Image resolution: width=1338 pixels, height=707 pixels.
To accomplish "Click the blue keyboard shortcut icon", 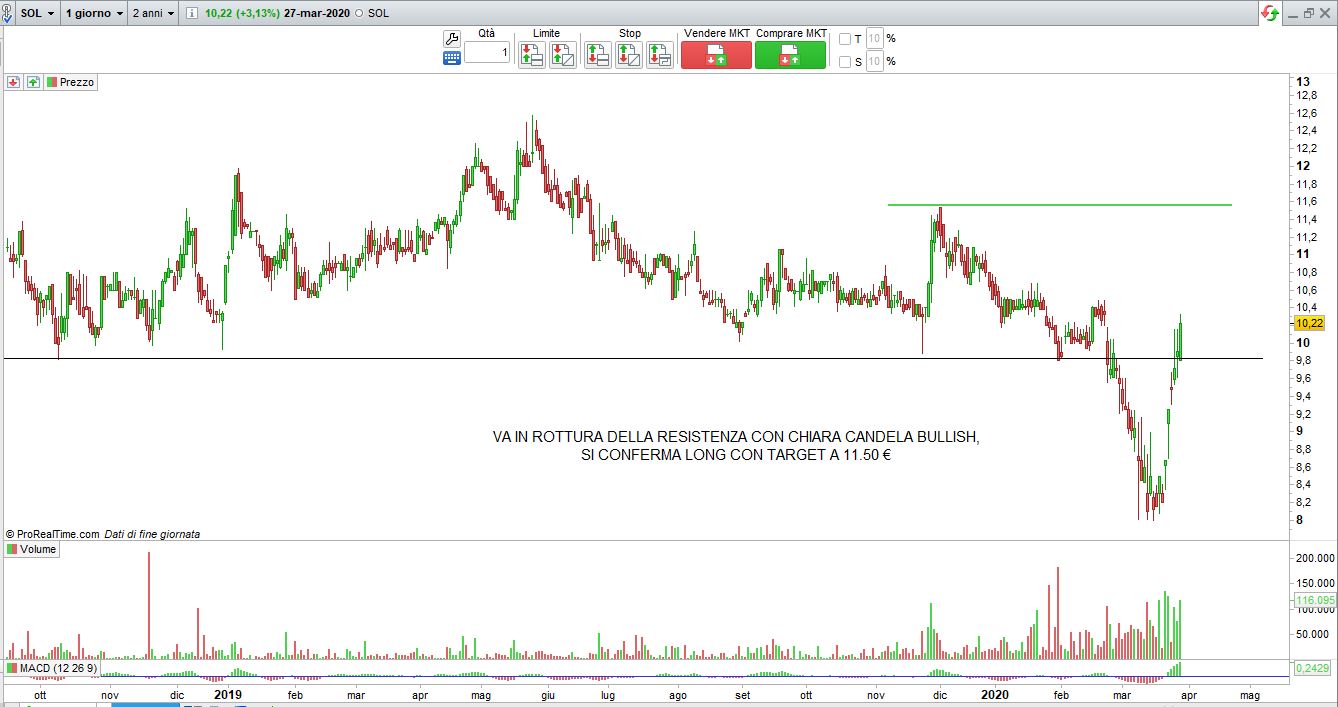I will click(451, 58).
